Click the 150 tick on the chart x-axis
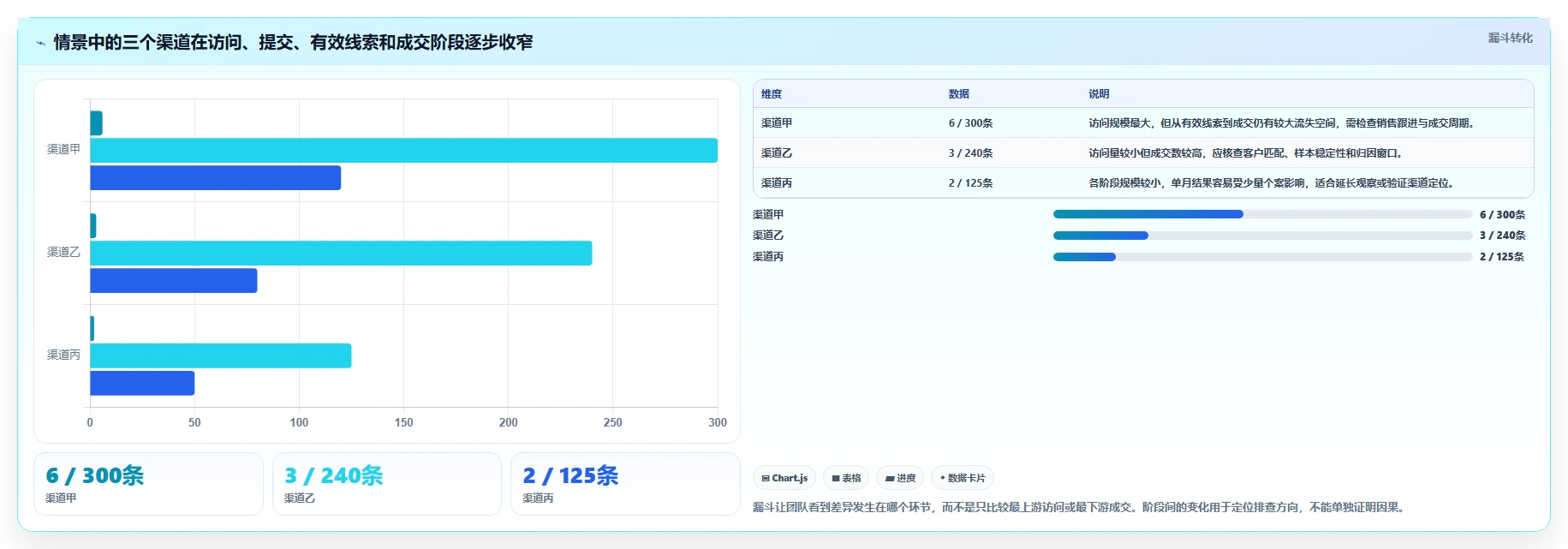Screen dimensions: 1568x549 (x=403, y=422)
